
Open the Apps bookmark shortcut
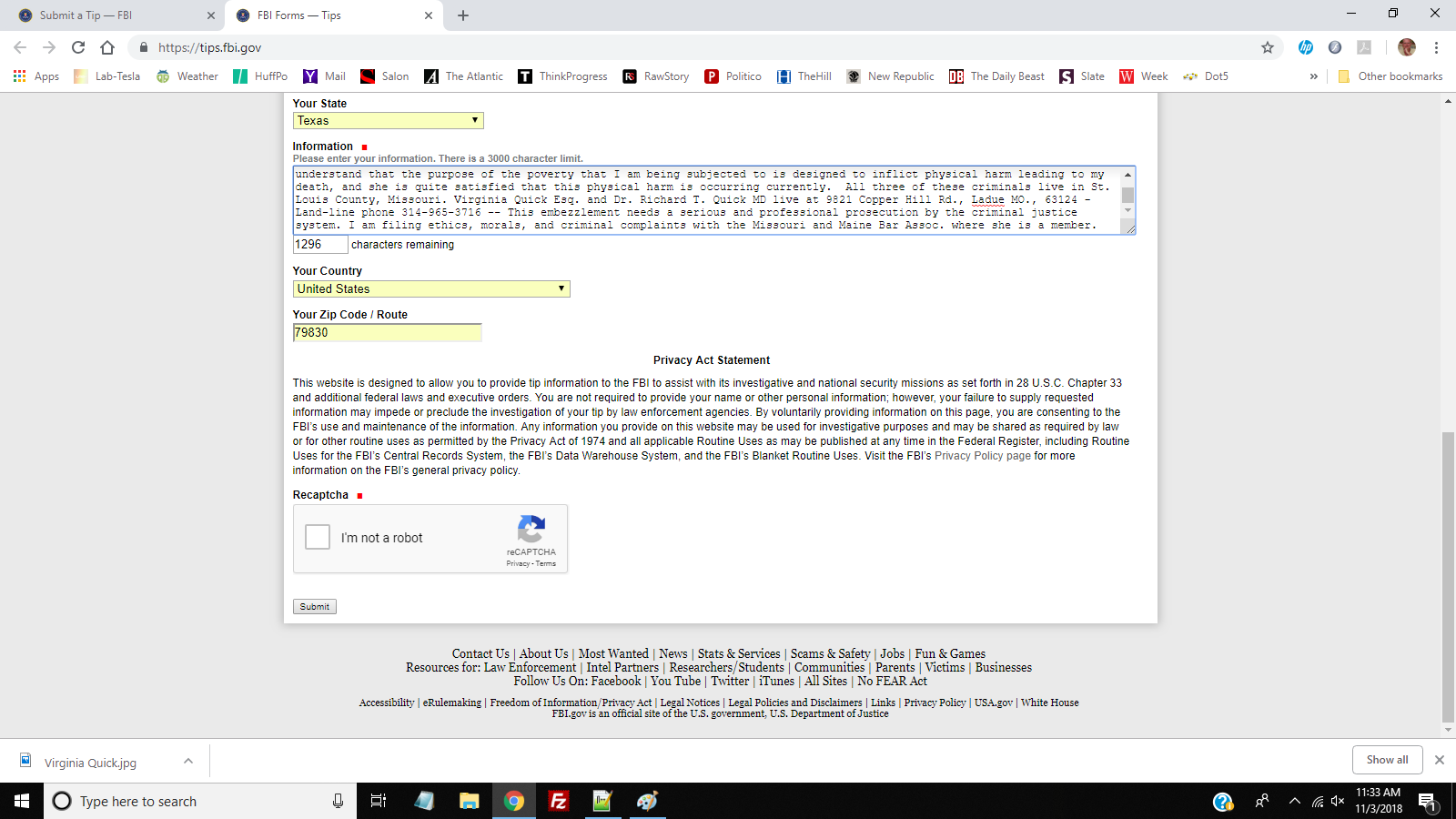coord(36,76)
